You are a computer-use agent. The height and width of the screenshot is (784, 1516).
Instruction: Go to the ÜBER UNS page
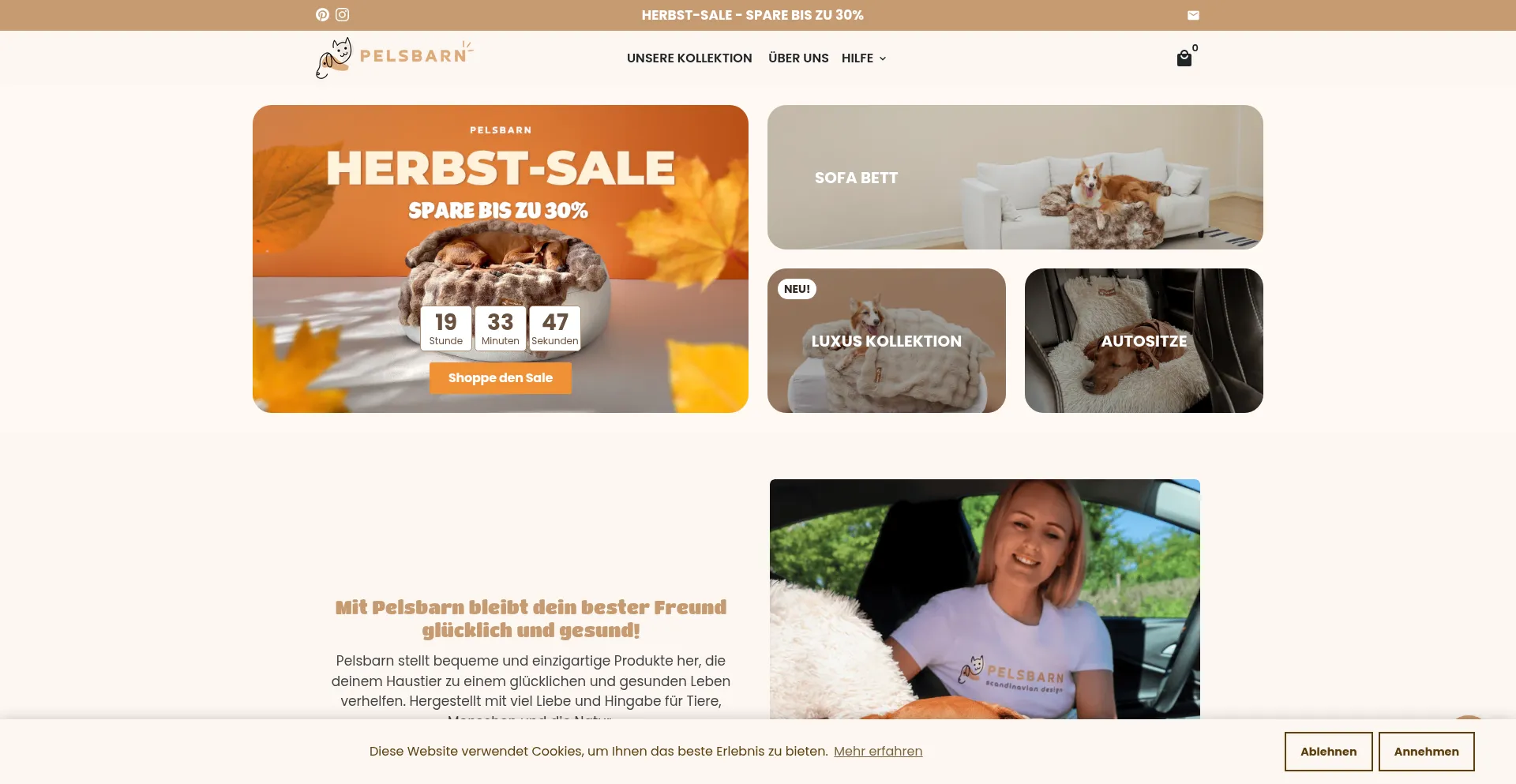point(798,58)
